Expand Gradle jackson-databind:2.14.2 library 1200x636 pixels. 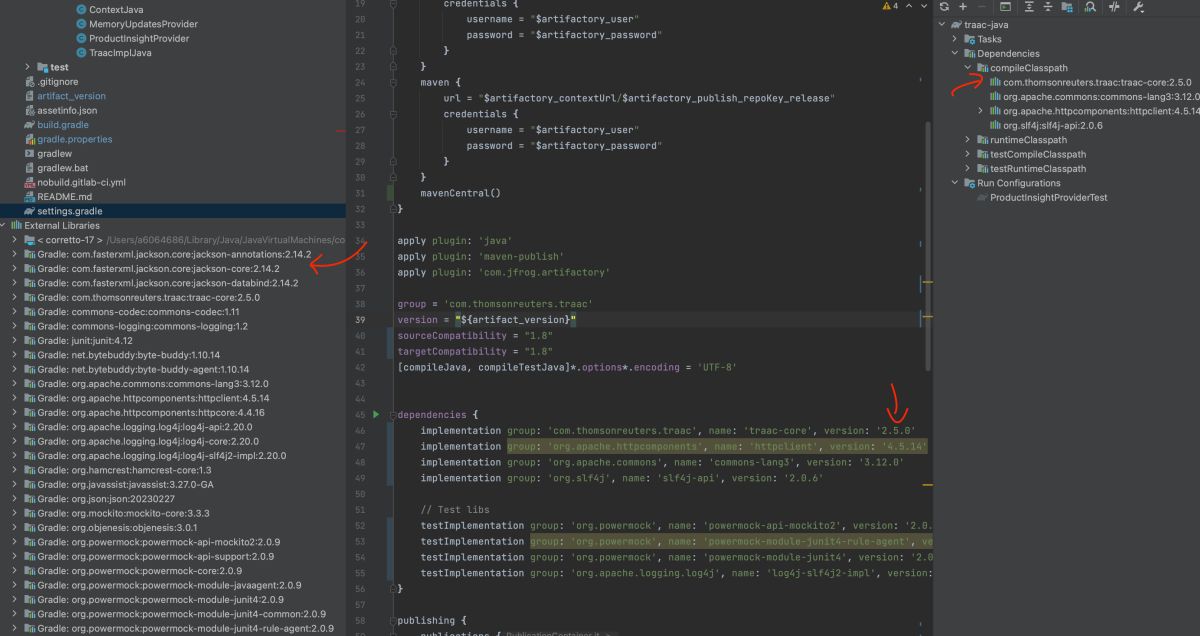15,283
